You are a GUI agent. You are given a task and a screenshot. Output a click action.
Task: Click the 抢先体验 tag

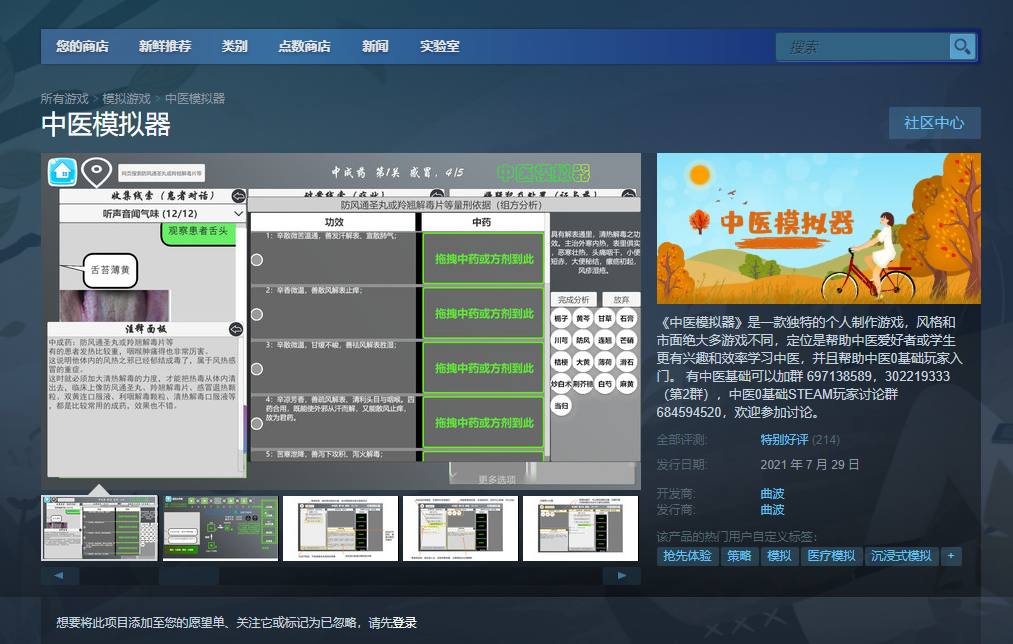(687, 556)
